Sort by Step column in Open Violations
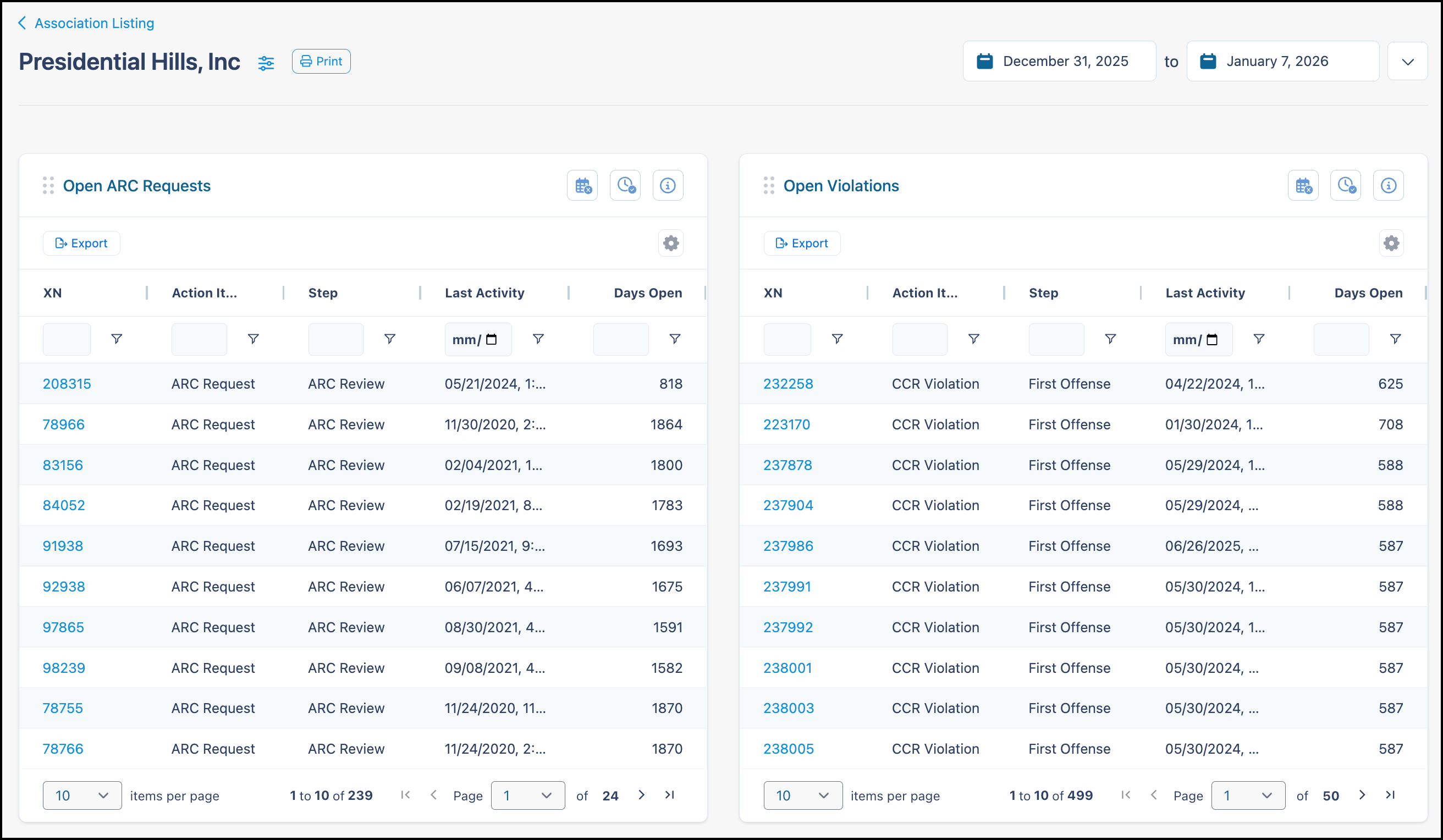The image size is (1443, 840). 1043,292
